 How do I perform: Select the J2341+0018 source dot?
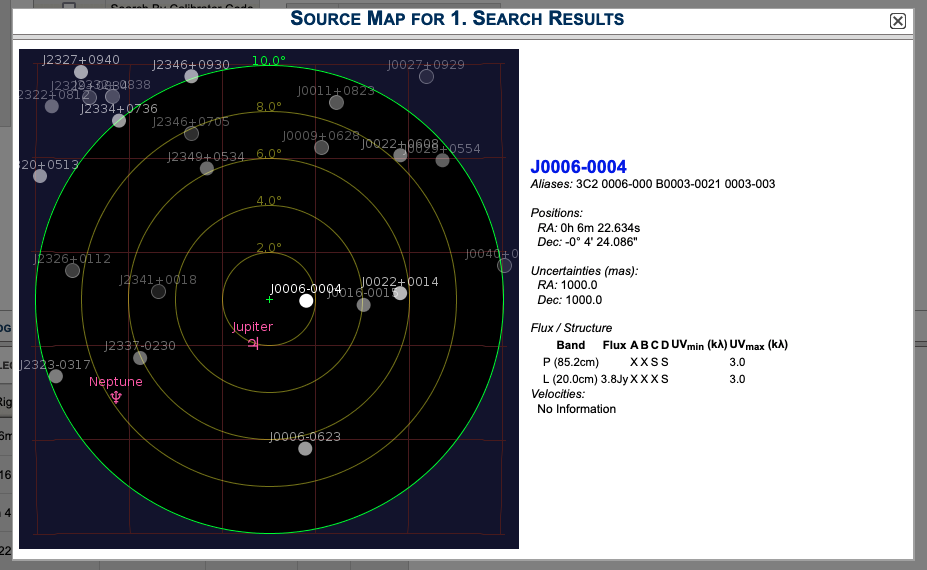point(158,291)
